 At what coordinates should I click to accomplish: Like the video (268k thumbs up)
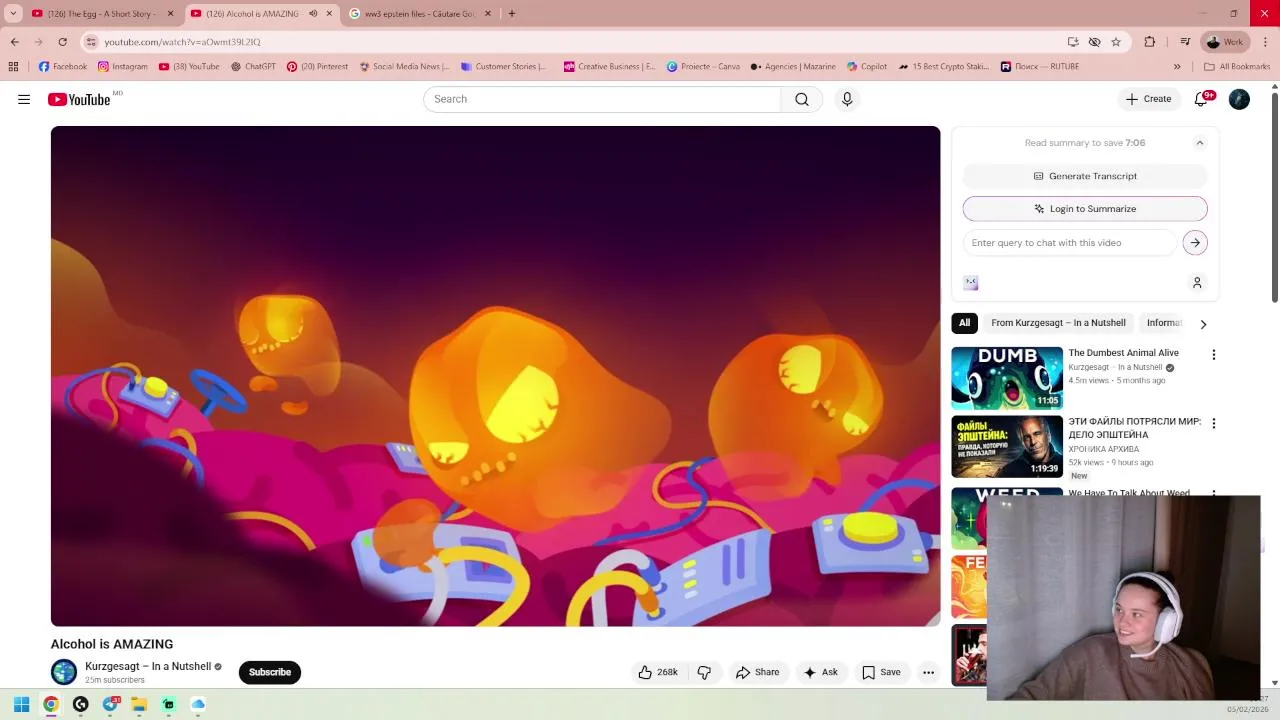coord(658,672)
